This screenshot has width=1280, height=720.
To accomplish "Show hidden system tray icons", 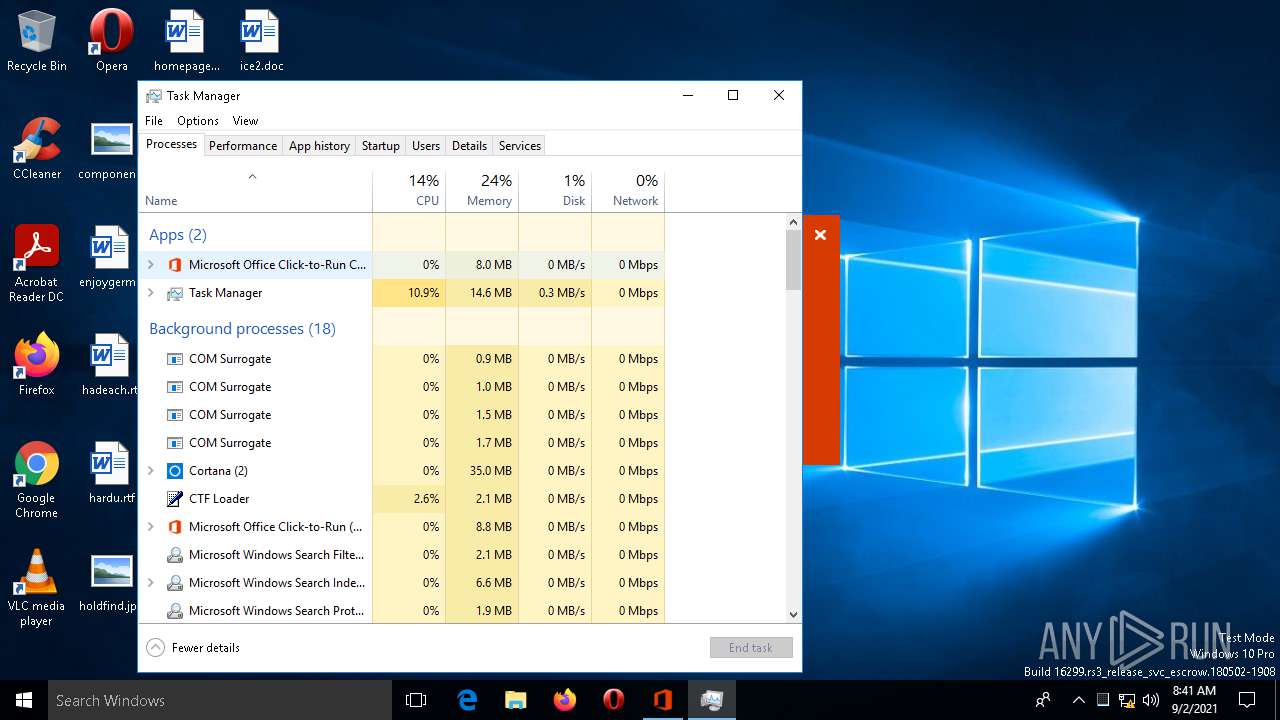I will coord(1079,700).
